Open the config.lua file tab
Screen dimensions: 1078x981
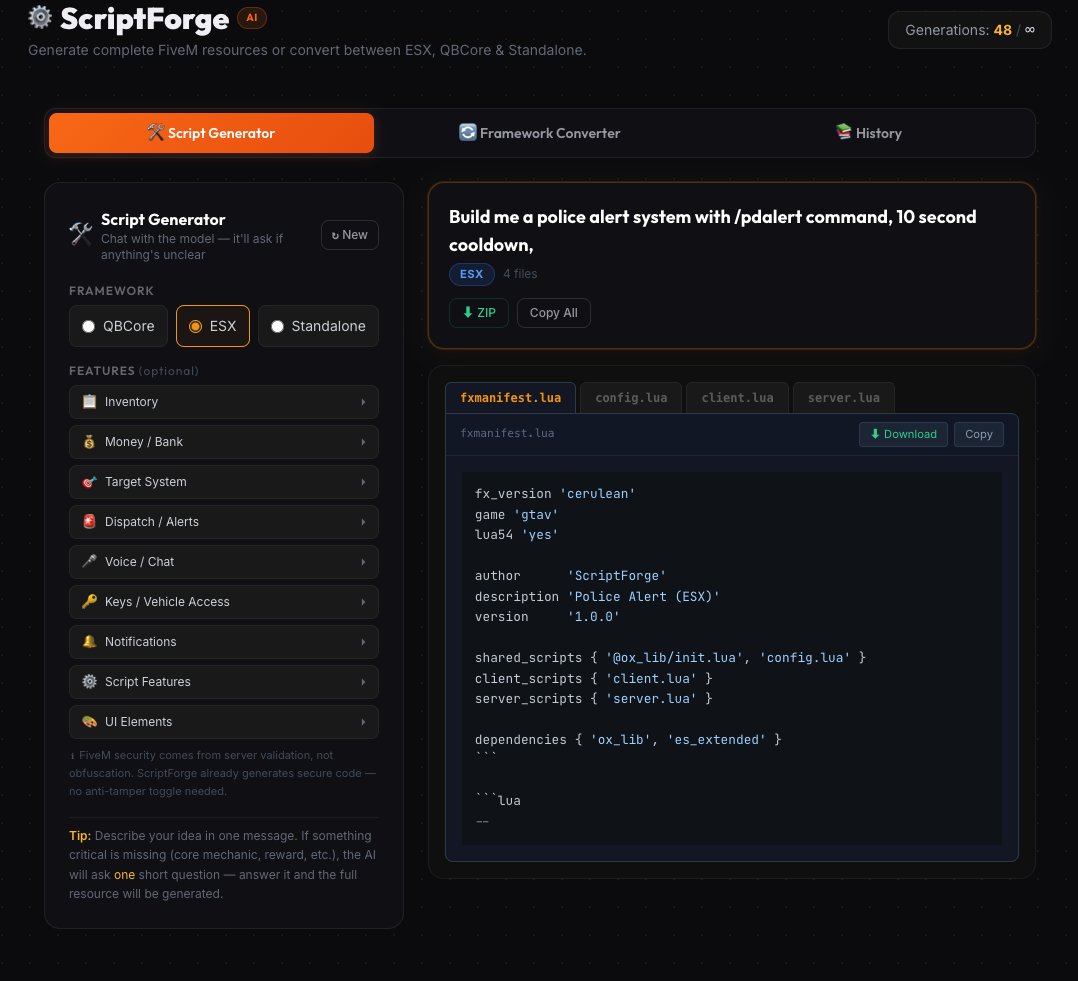point(631,397)
